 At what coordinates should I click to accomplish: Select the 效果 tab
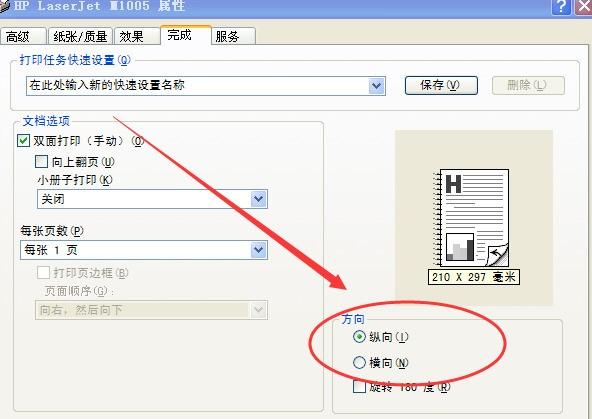(x=137, y=36)
